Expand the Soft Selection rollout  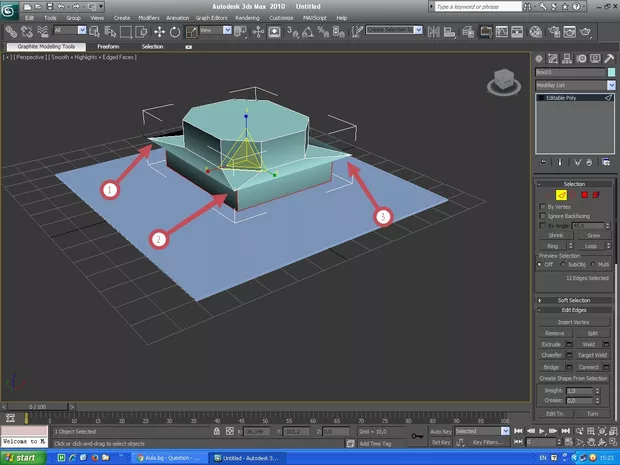[x=573, y=300]
